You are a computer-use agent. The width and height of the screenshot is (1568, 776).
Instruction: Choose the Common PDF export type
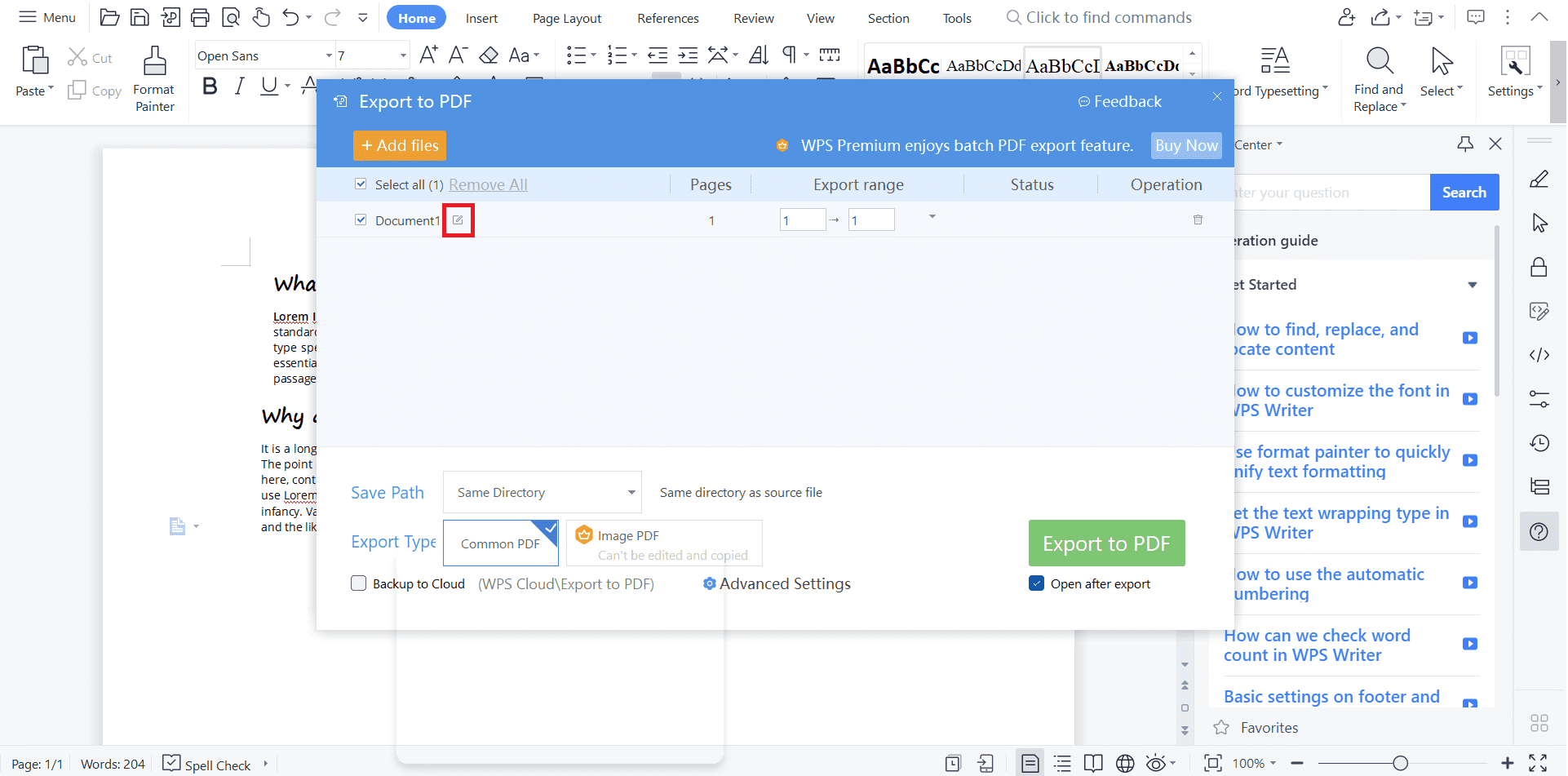501,543
